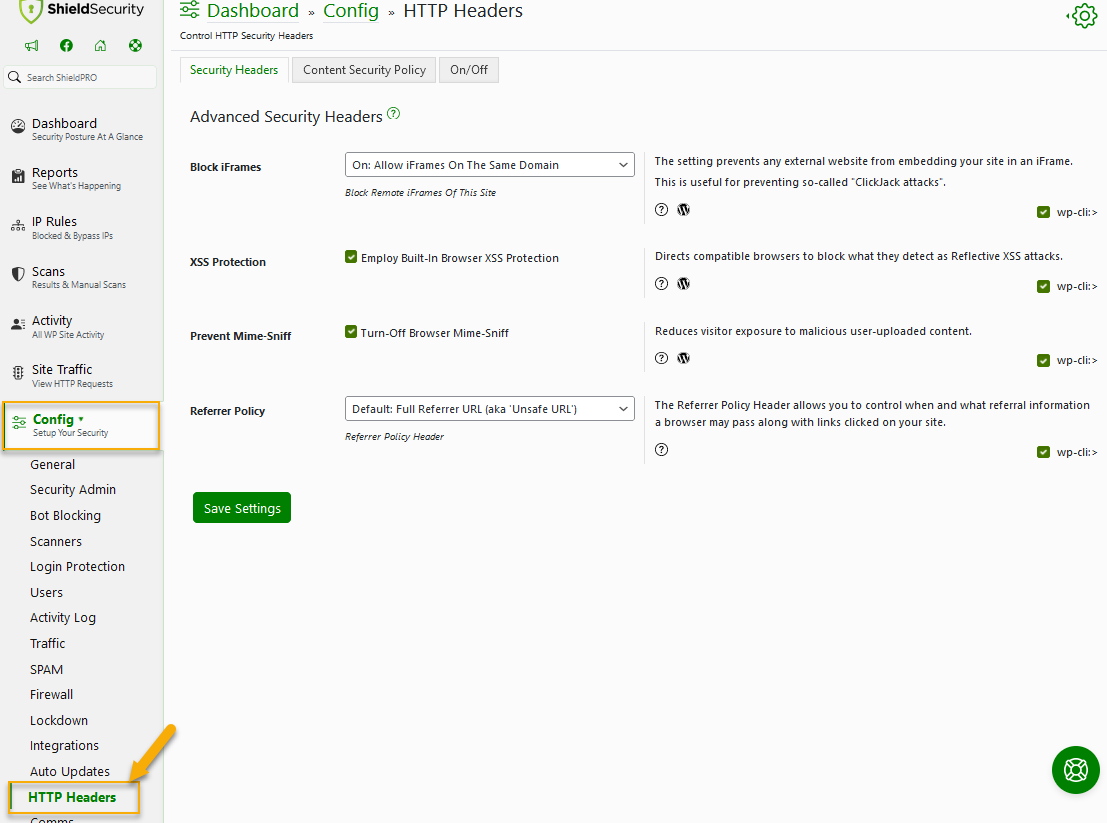Screen dimensions: 1107x823
Task: Uncheck Turn-Off Browser Mime-Sniff
Action: (351, 332)
